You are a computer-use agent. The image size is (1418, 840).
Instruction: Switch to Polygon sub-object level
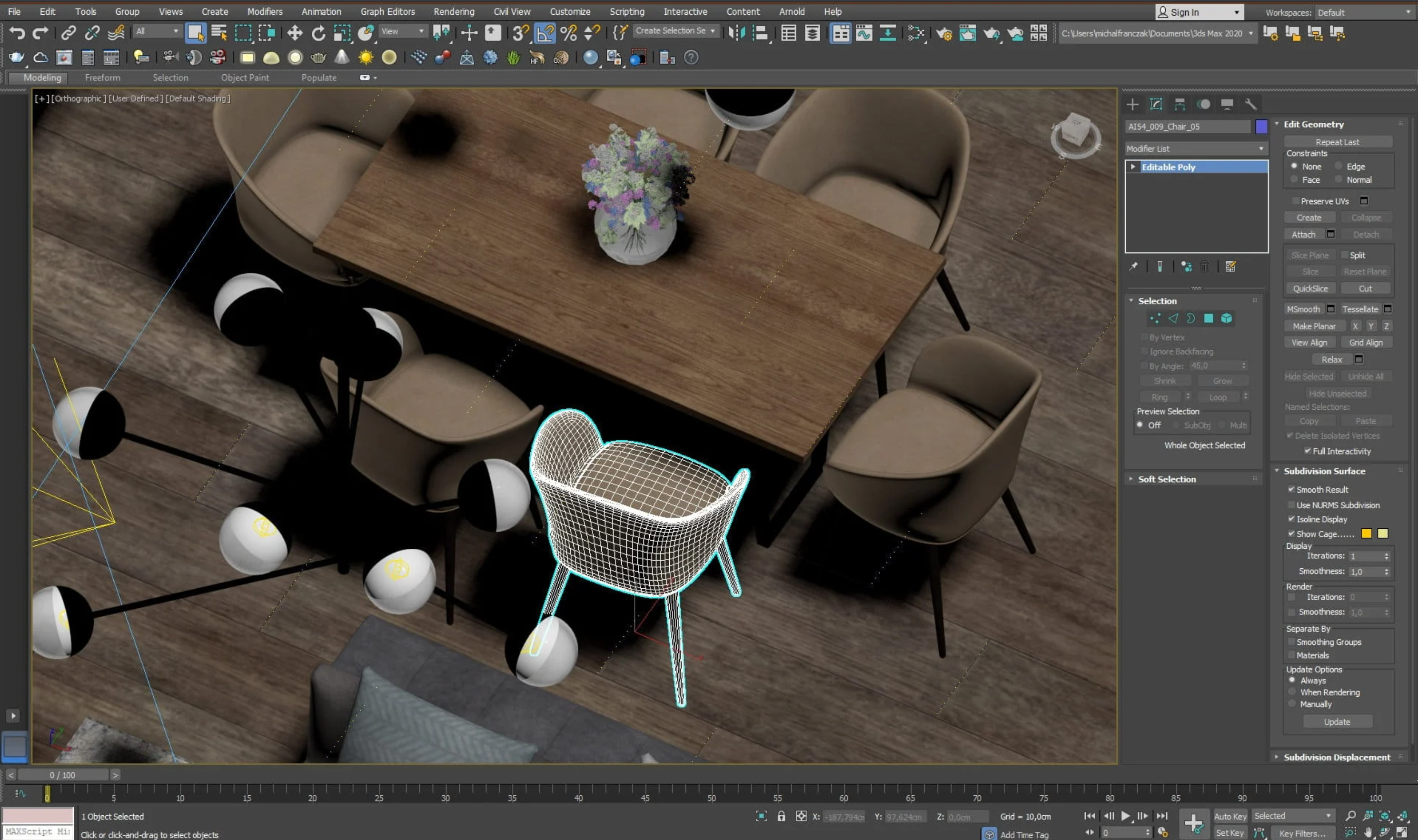coord(1209,319)
